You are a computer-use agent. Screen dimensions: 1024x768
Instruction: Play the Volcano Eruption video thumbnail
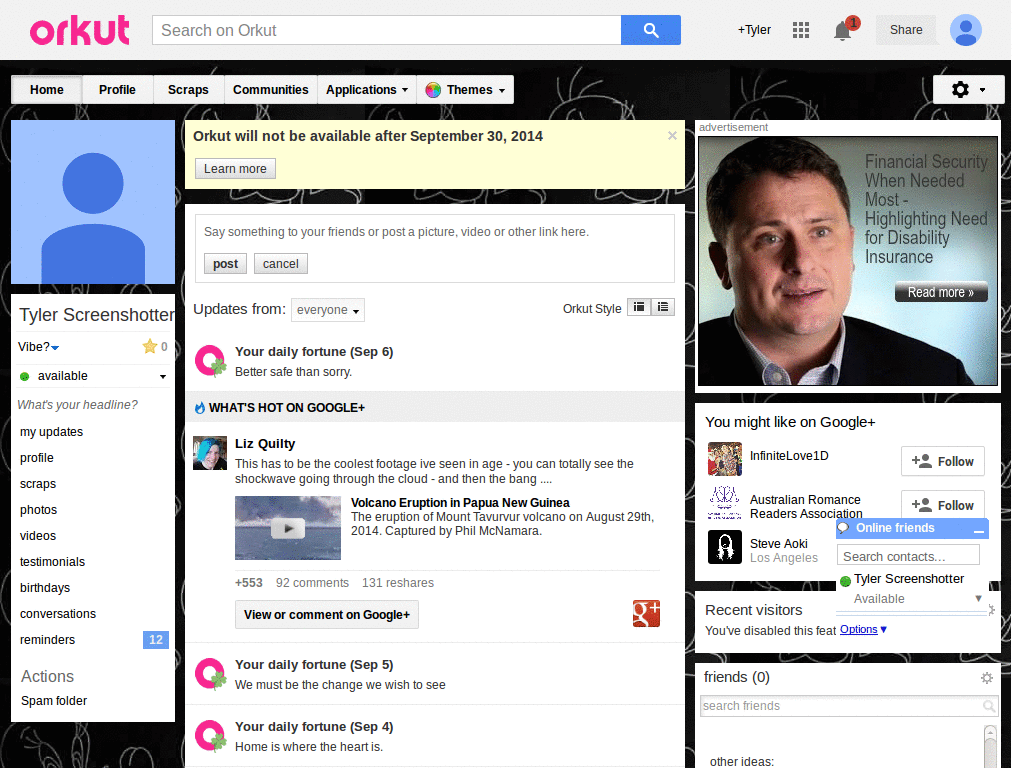287,528
